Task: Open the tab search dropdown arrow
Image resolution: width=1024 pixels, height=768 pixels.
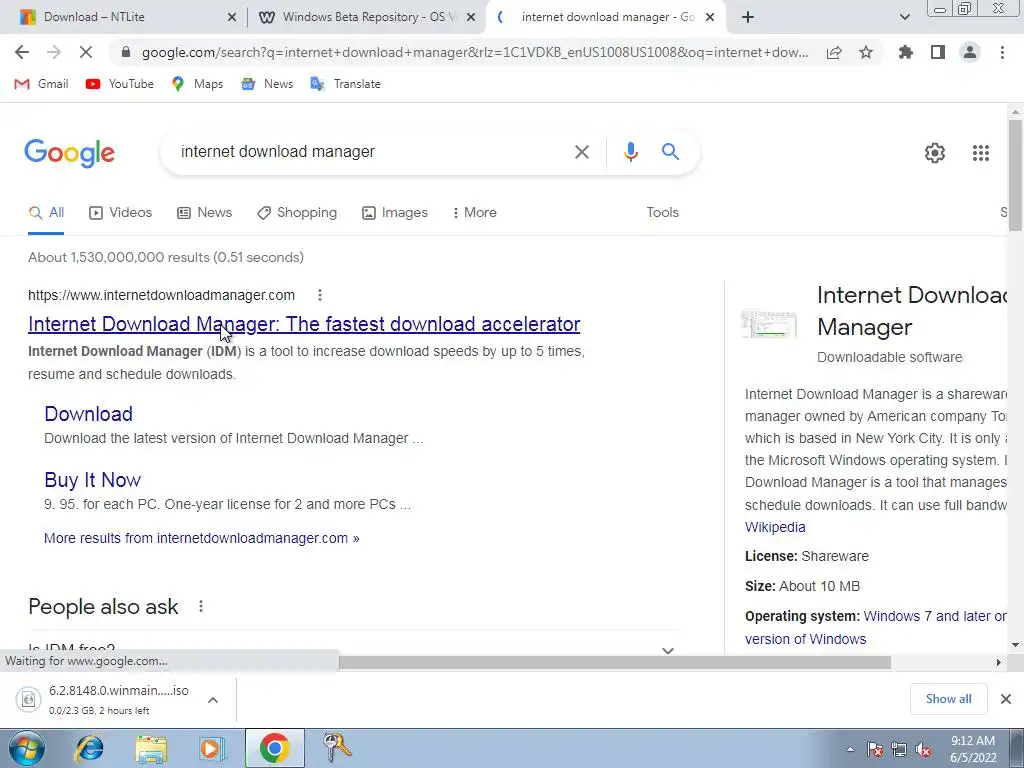Action: (904, 17)
